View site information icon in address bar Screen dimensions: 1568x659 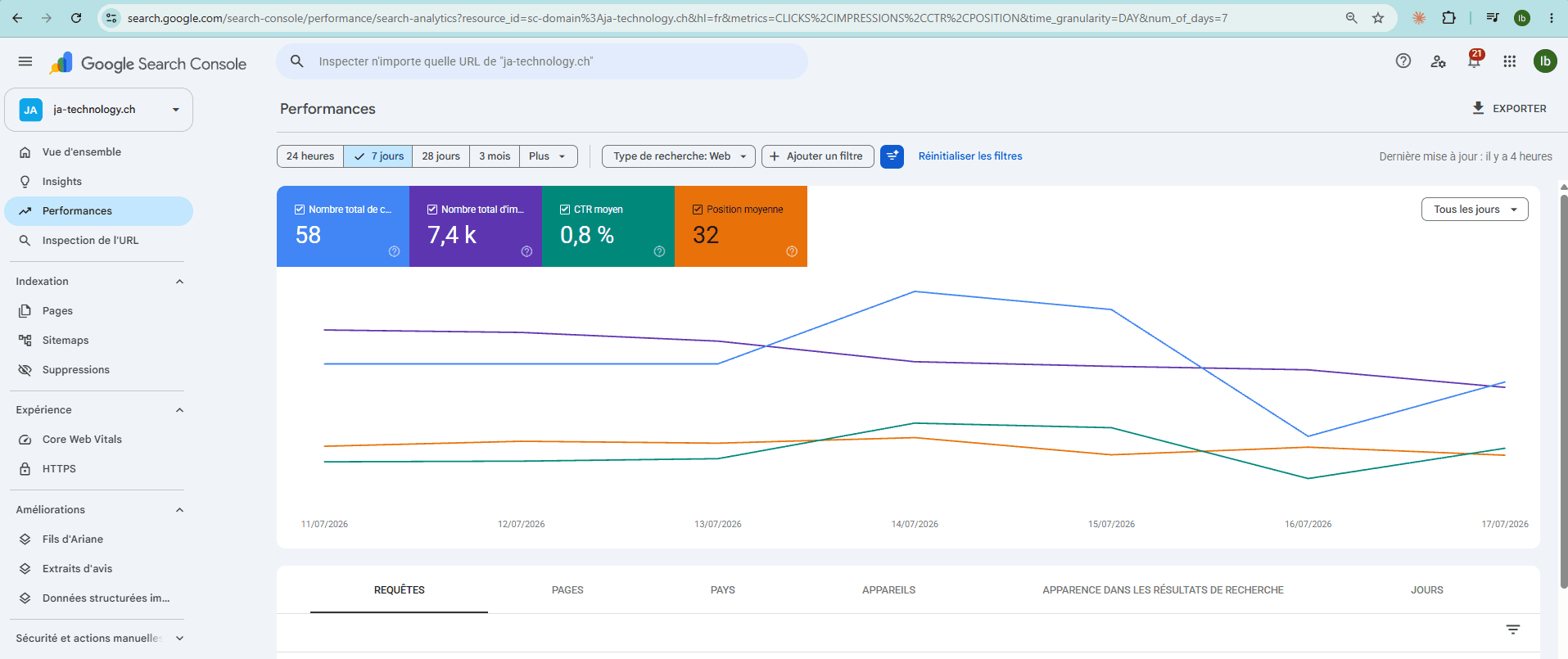click(x=111, y=18)
